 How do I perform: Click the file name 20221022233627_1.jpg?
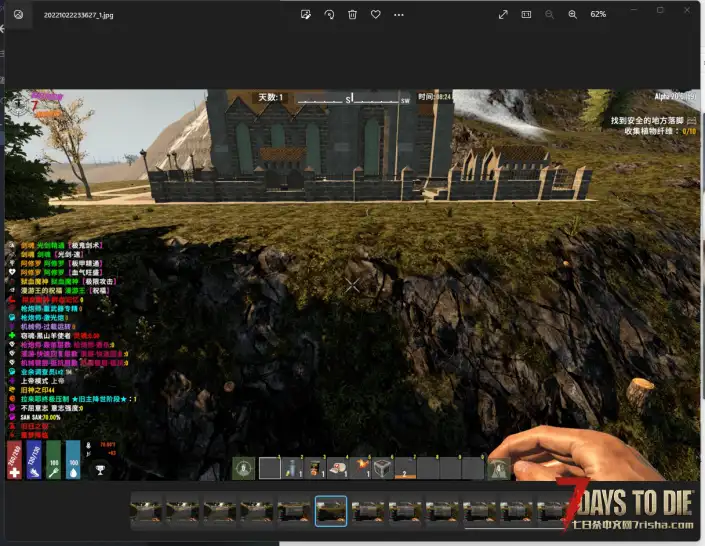point(79,15)
